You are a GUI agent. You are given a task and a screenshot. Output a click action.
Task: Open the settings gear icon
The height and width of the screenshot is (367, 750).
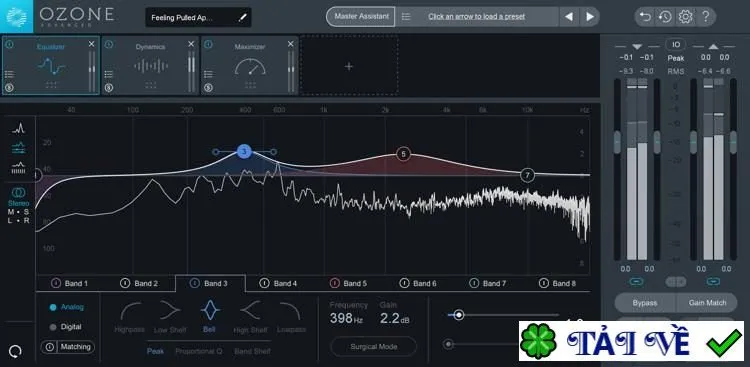pyautogui.click(x=685, y=17)
